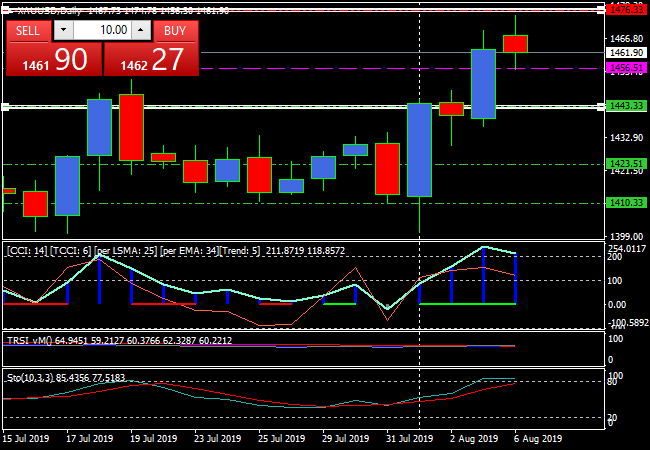650x450 pixels.
Task: Click the SELL button
Action: coord(28,31)
